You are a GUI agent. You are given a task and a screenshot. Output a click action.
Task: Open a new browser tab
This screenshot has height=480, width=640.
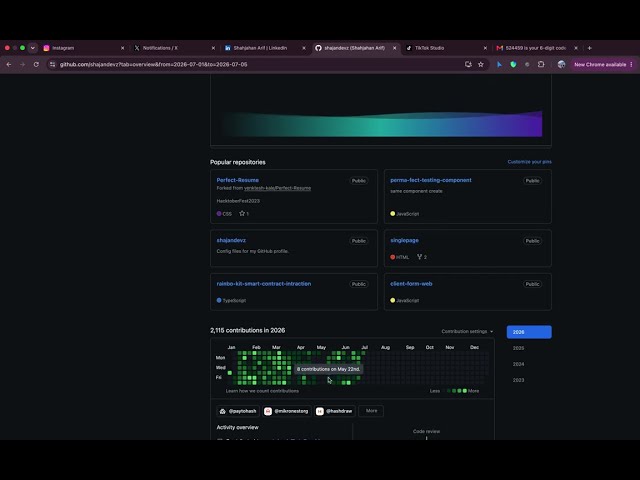pyautogui.click(x=589, y=48)
